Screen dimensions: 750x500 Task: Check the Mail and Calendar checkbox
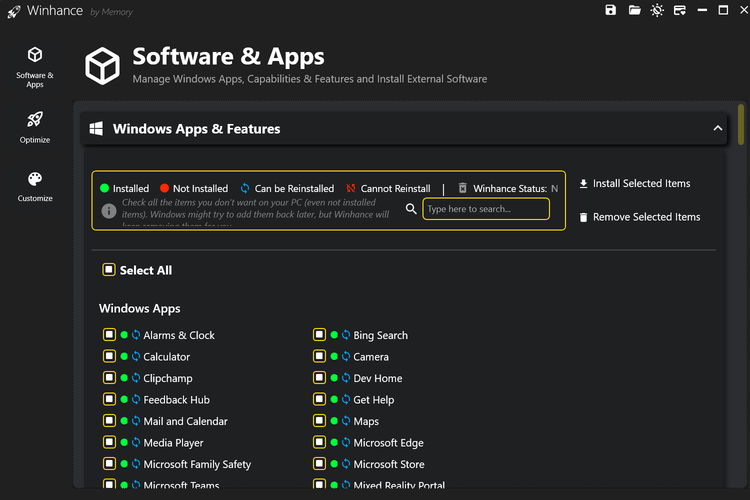[x=110, y=421]
